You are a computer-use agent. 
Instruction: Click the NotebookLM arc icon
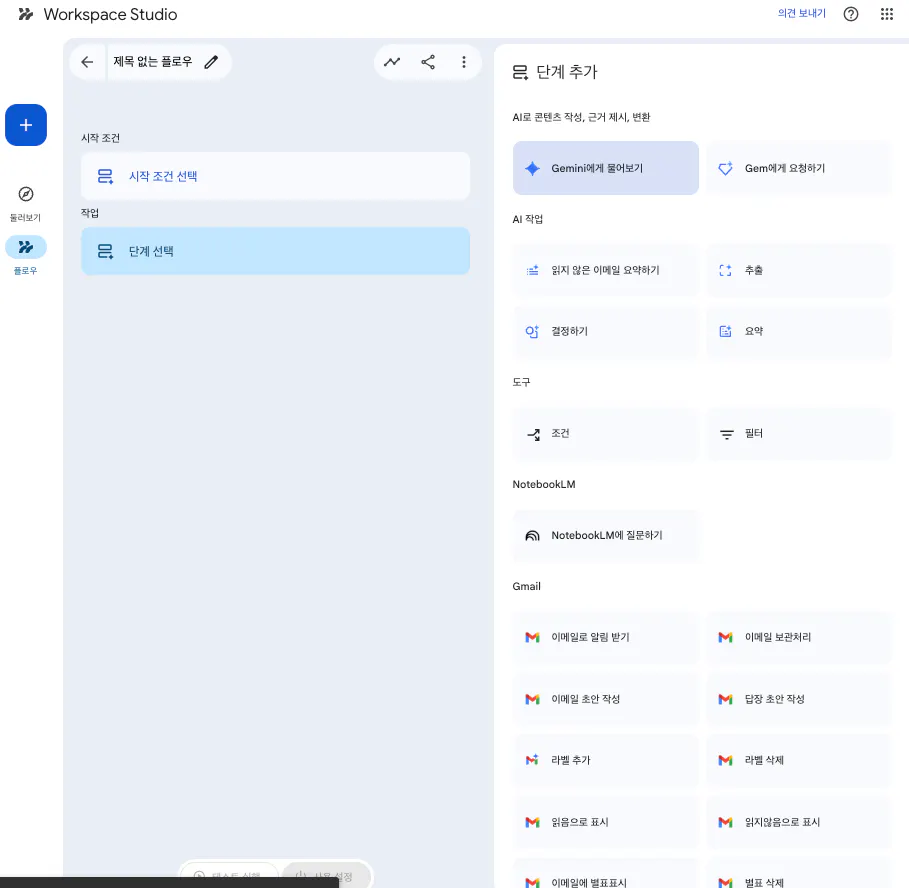click(532, 536)
